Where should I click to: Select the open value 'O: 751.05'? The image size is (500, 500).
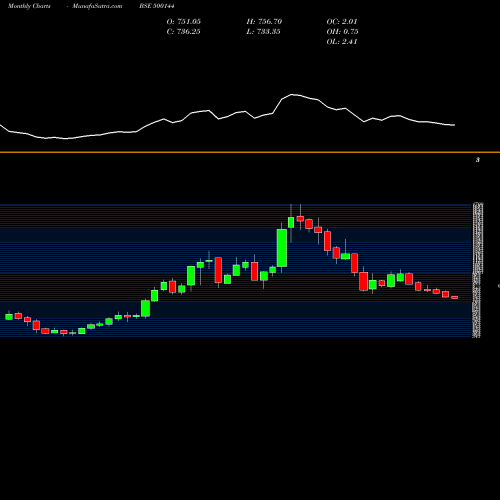pyautogui.click(x=184, y=22)
